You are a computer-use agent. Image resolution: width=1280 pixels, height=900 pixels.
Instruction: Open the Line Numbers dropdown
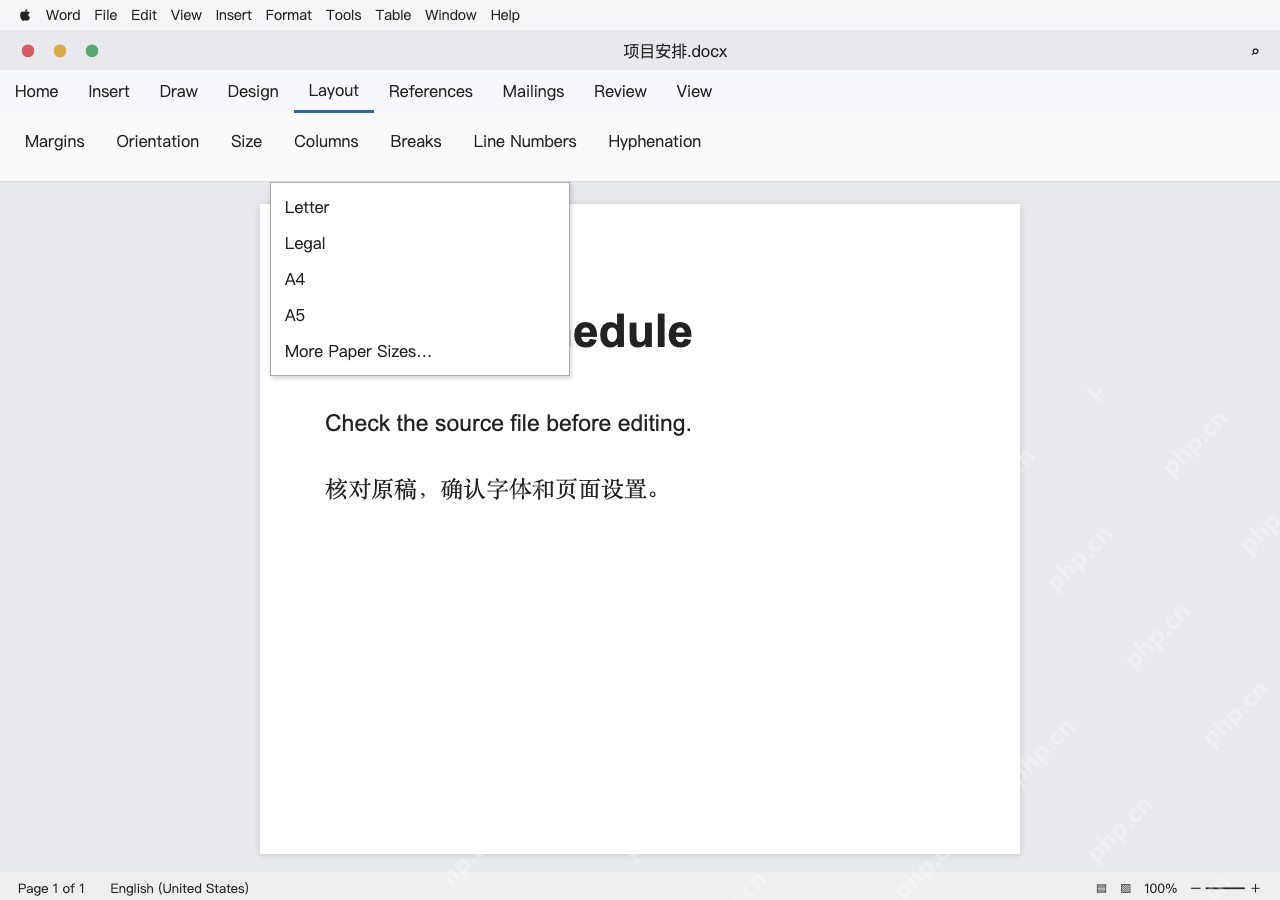pyautogui.click(x=525, y=141)
